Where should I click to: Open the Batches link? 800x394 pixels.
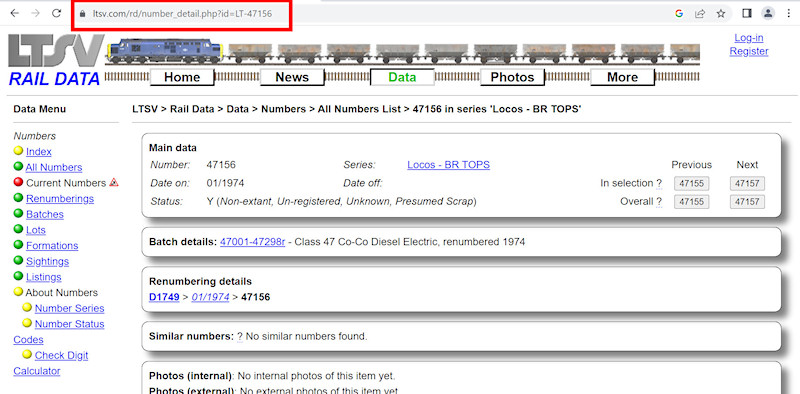[45, 214]
